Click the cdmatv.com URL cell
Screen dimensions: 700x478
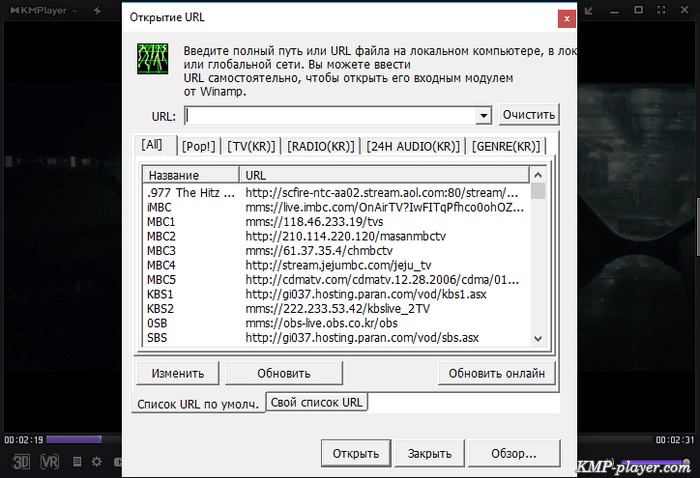[x=382, y=280]
